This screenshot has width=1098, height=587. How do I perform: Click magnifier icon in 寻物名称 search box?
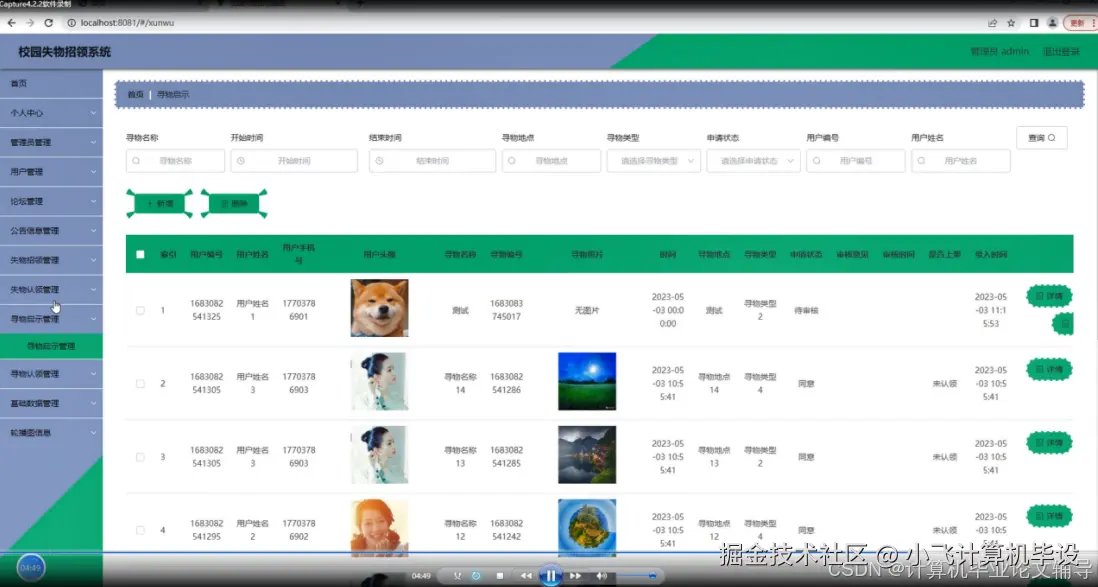[136, 160]
